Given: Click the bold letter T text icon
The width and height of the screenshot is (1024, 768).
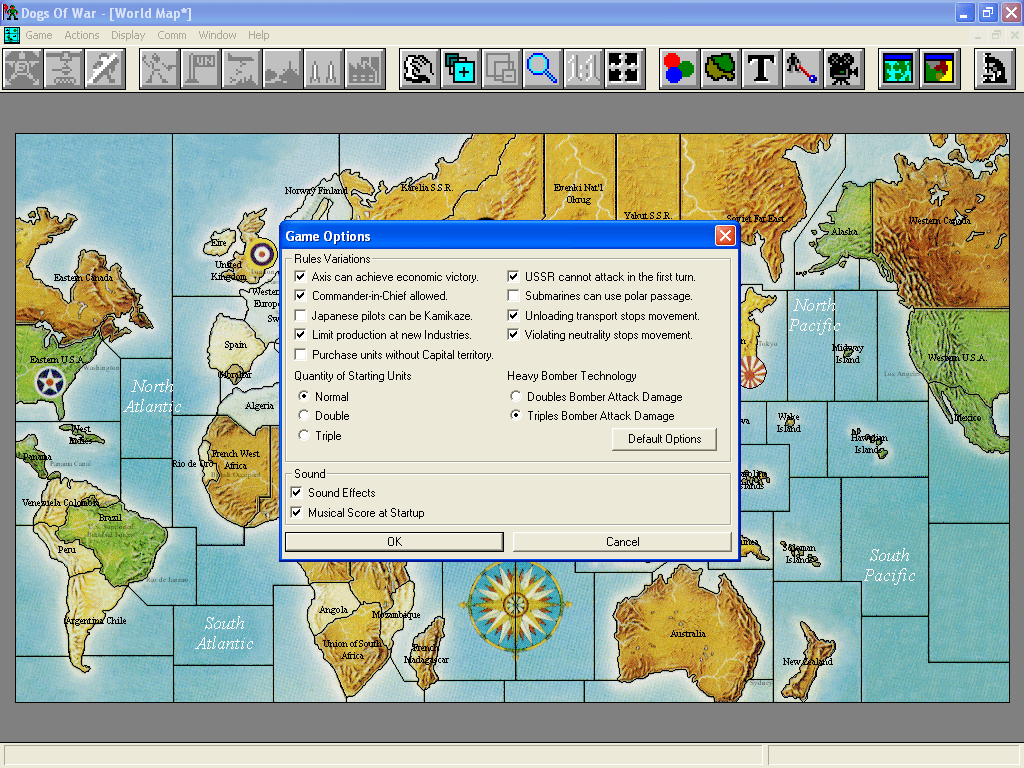Looking at the screenshot, I should click(761, 69).
